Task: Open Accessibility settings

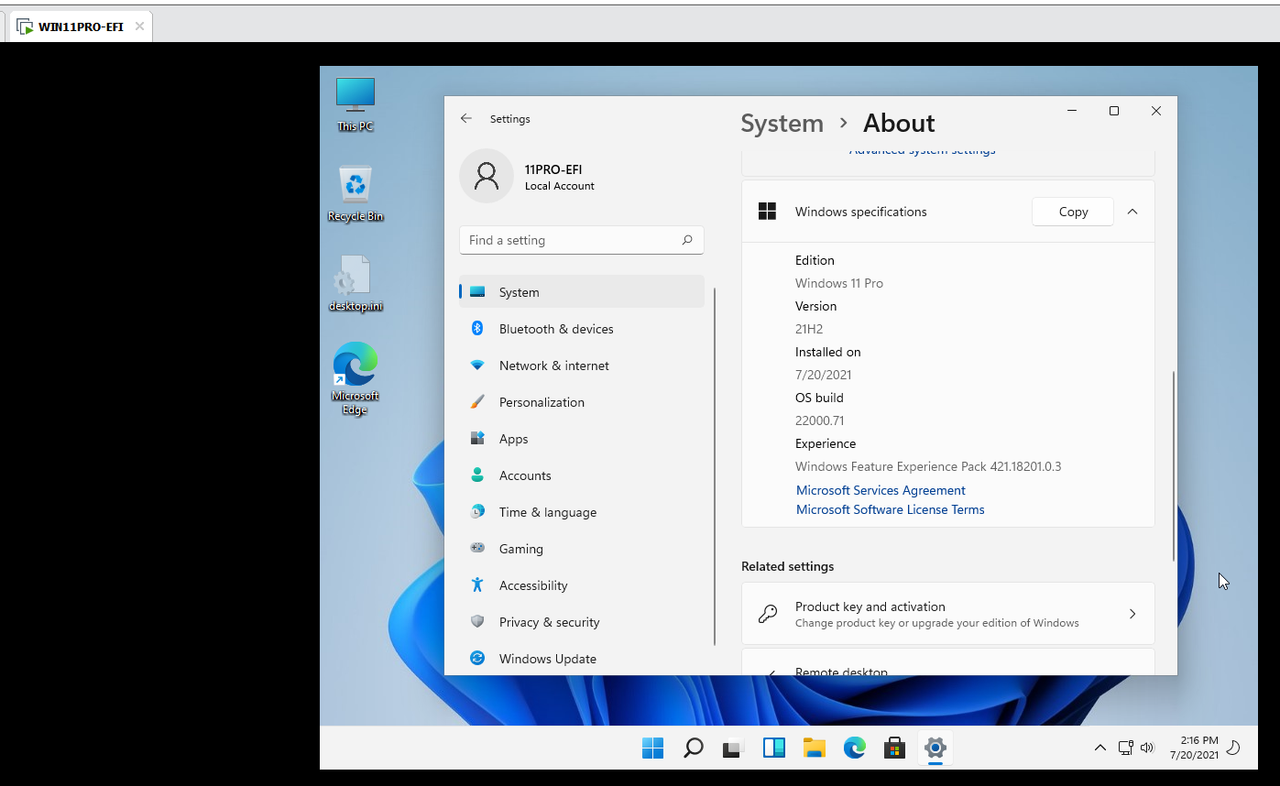Action: [581, 586]
